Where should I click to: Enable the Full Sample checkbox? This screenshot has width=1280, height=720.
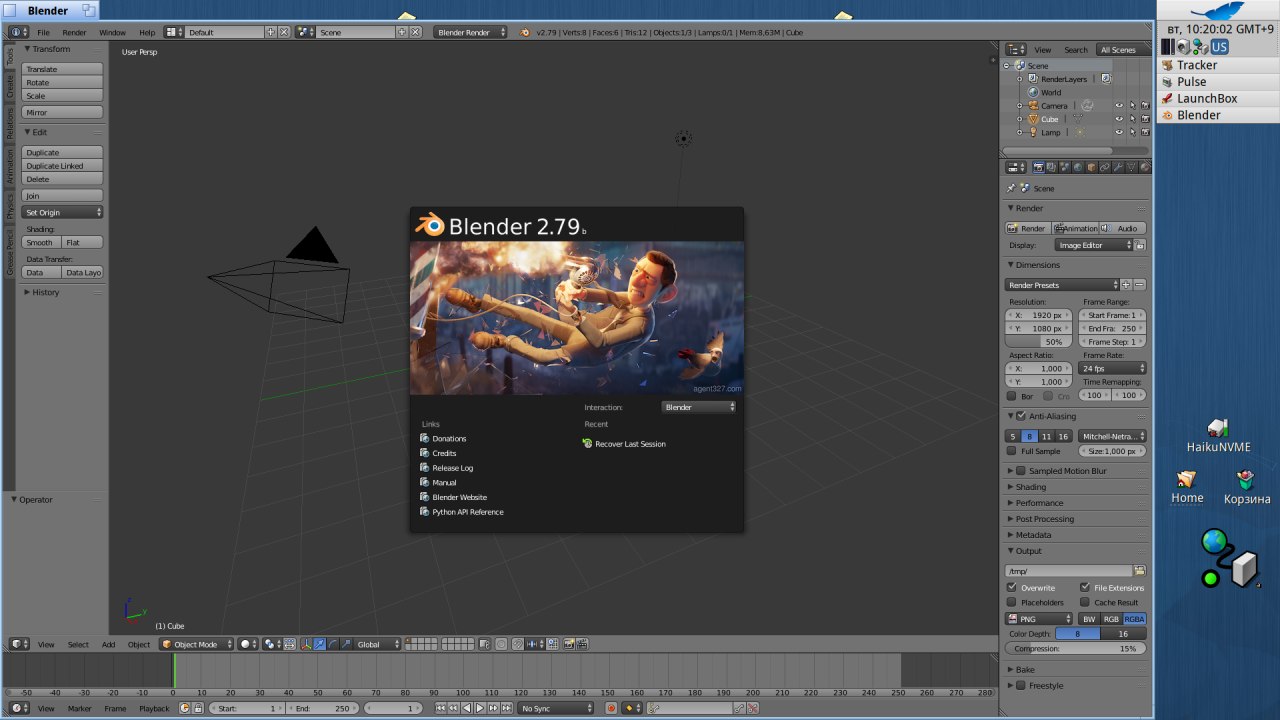(1012, 451)
